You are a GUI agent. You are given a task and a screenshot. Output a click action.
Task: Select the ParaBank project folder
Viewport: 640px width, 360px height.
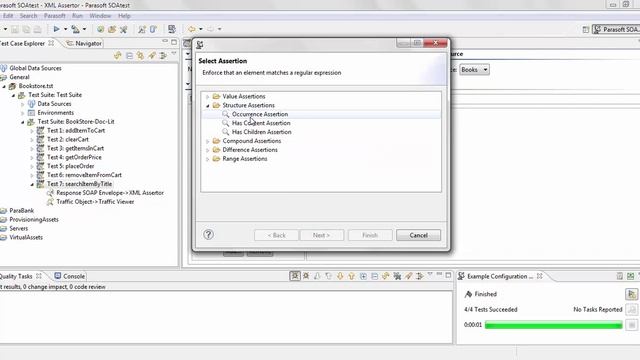(21, 211)
